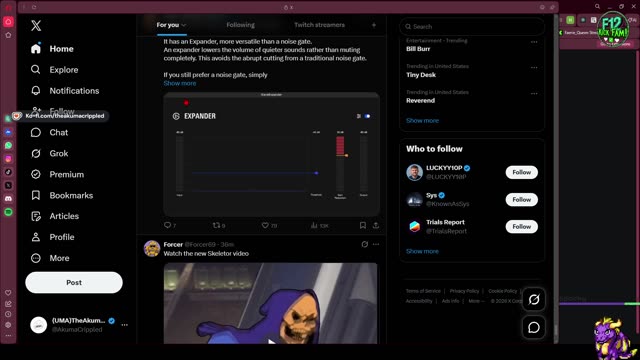Share the Expander post
This screenshot has height=360, width=640.
[x=376, y=225]
